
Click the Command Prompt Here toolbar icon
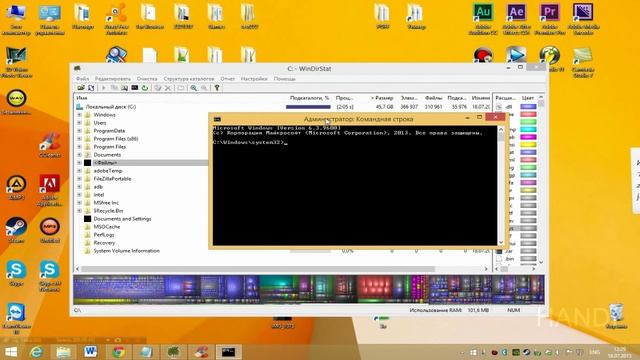(135, 88)
